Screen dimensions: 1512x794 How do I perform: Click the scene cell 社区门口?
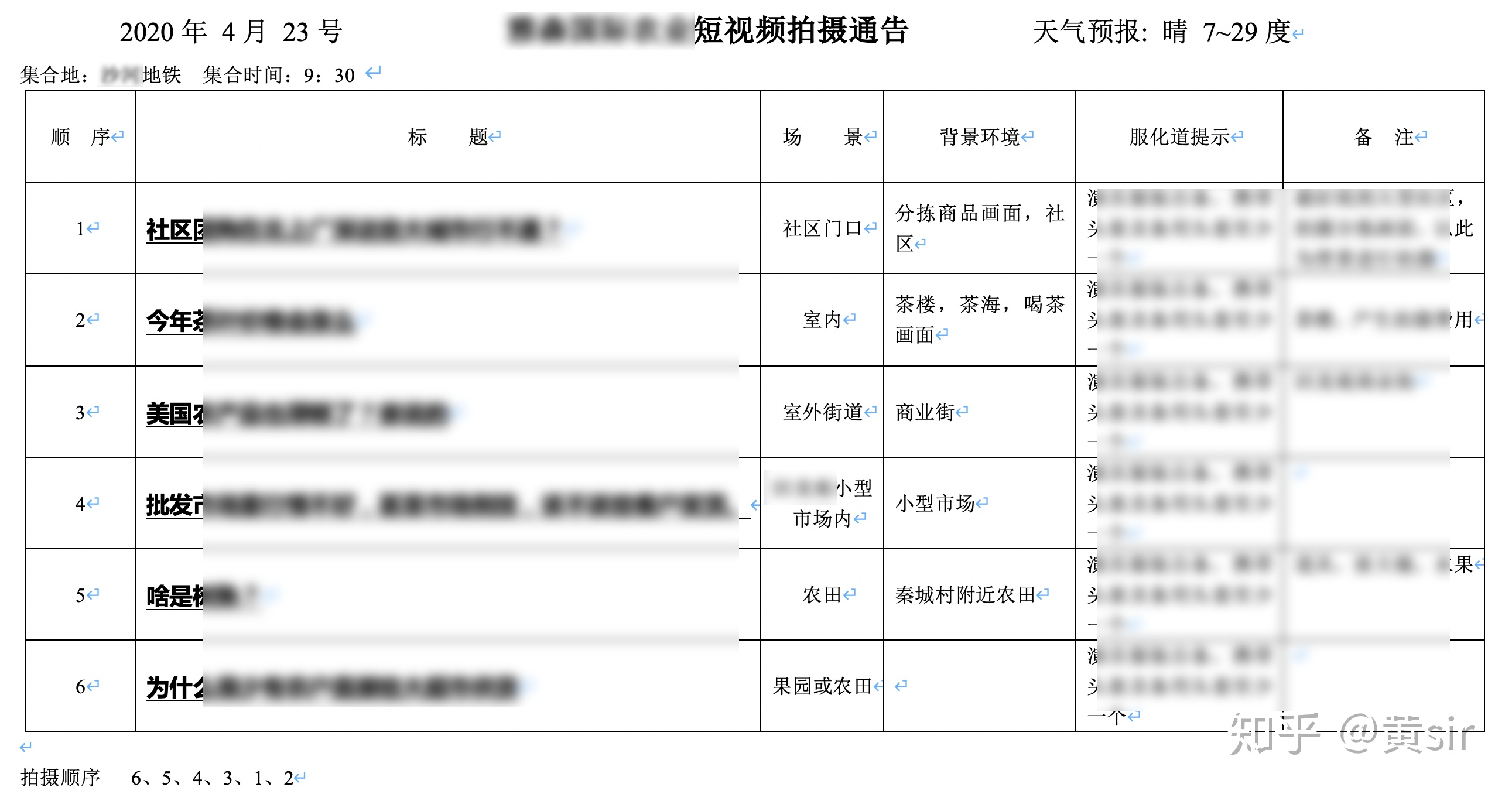coord(822,228)
